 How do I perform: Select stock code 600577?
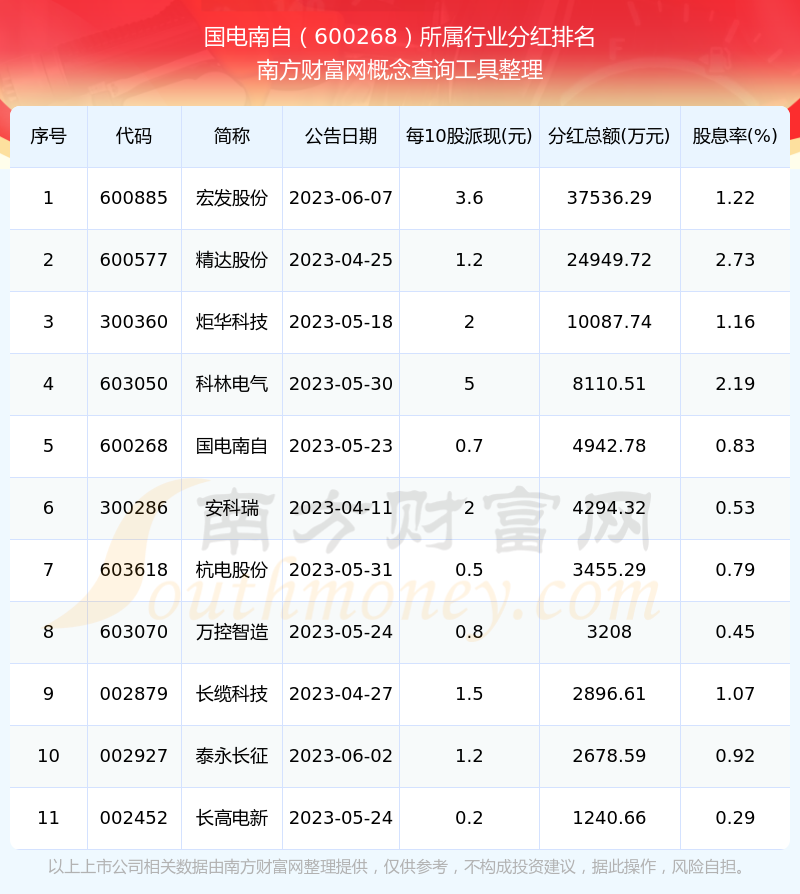coord(134,260)
